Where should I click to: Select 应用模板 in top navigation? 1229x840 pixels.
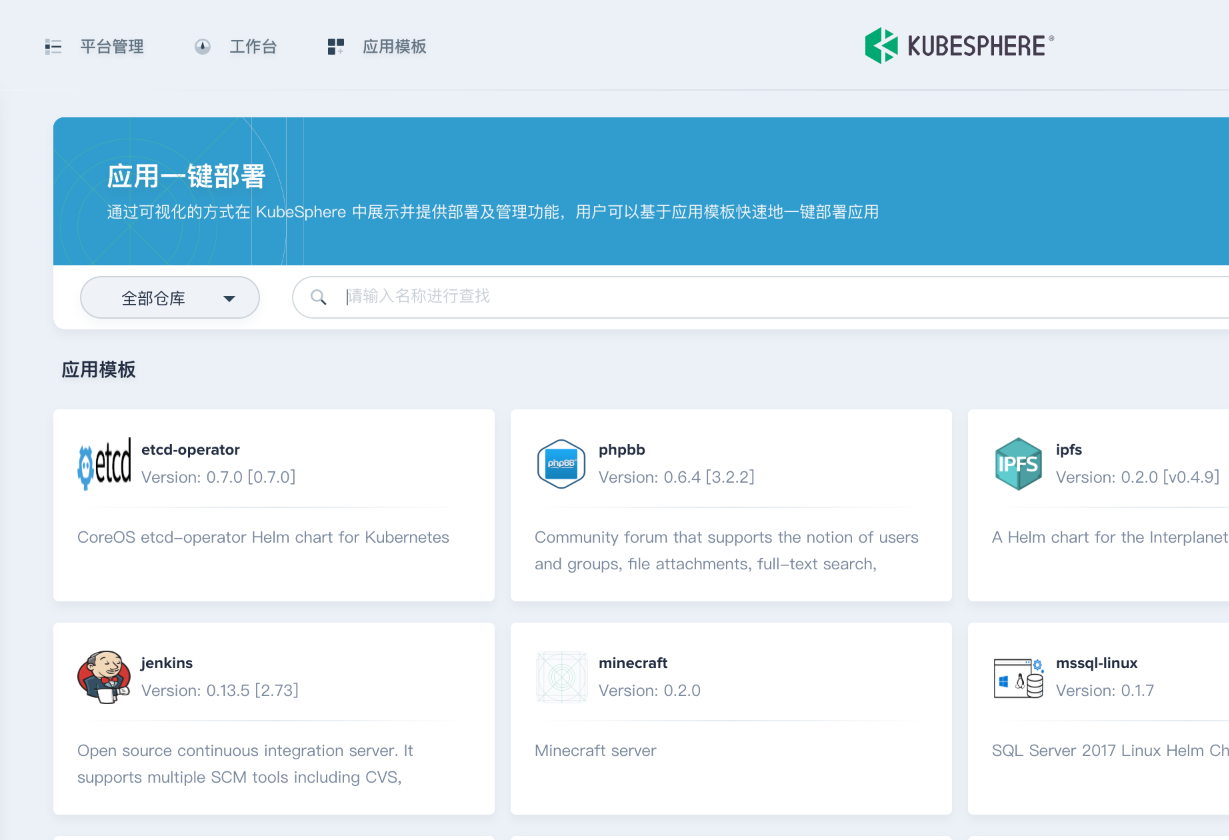[x=394, y=47]
